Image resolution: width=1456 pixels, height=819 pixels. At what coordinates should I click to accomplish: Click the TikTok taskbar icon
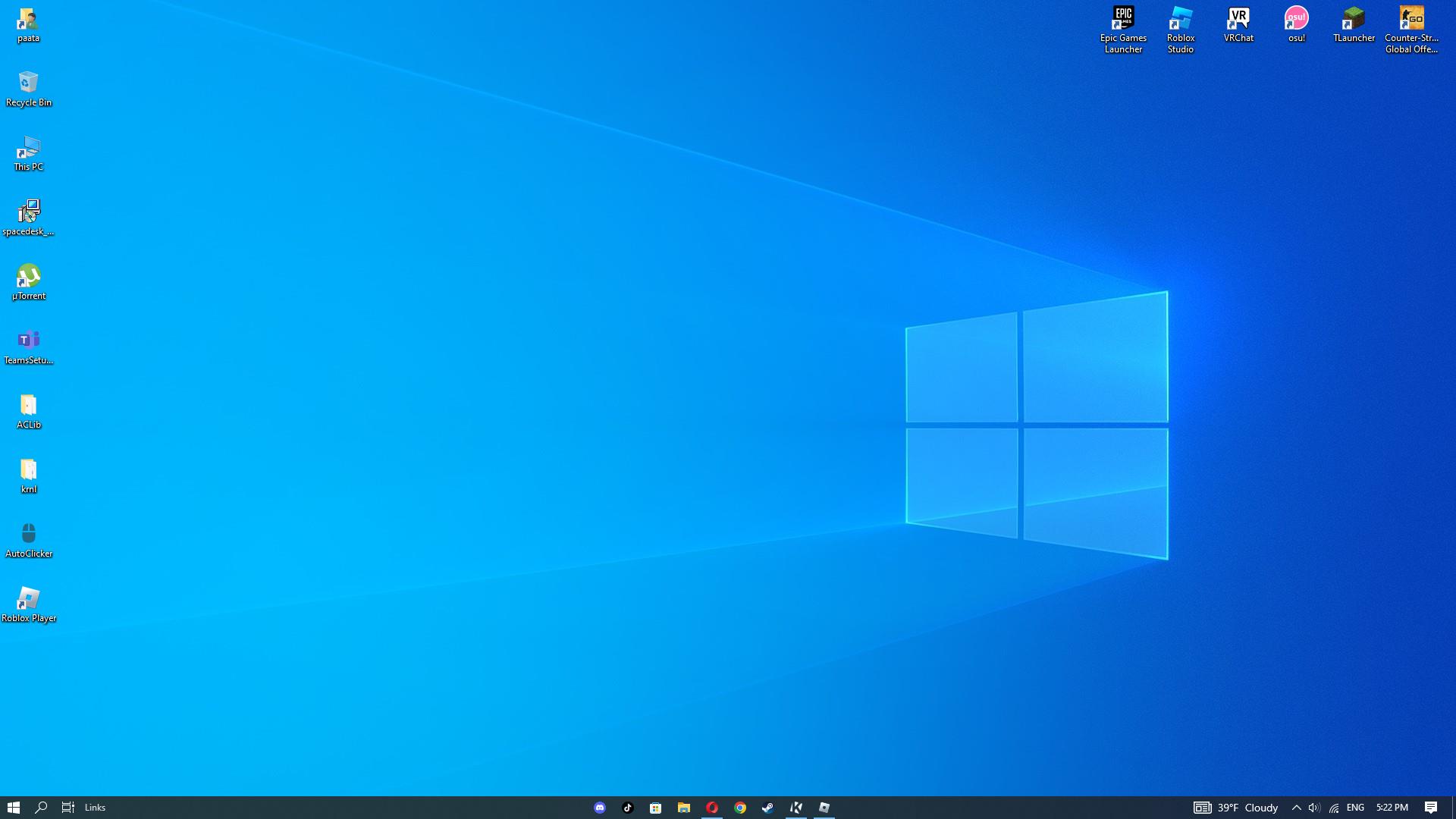point(628,808)
